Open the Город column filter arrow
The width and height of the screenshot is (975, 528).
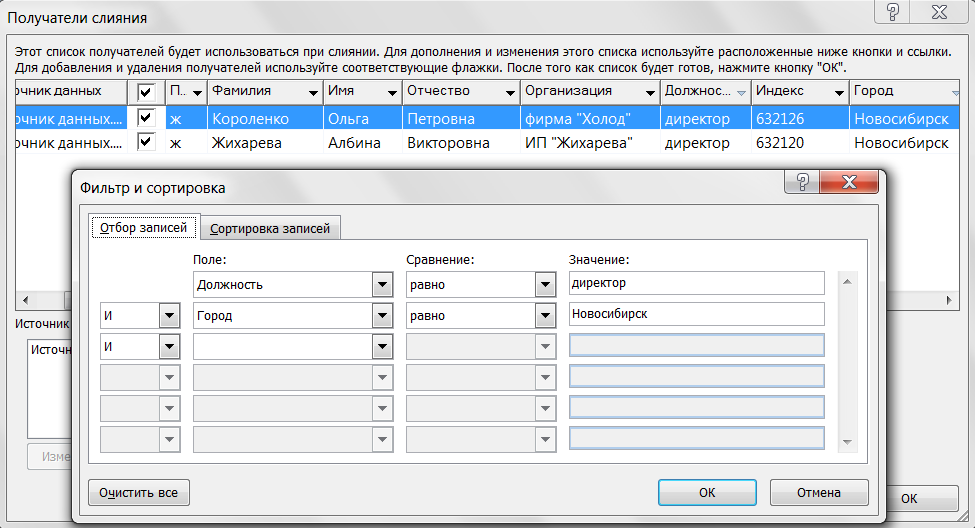click(955, 93)
